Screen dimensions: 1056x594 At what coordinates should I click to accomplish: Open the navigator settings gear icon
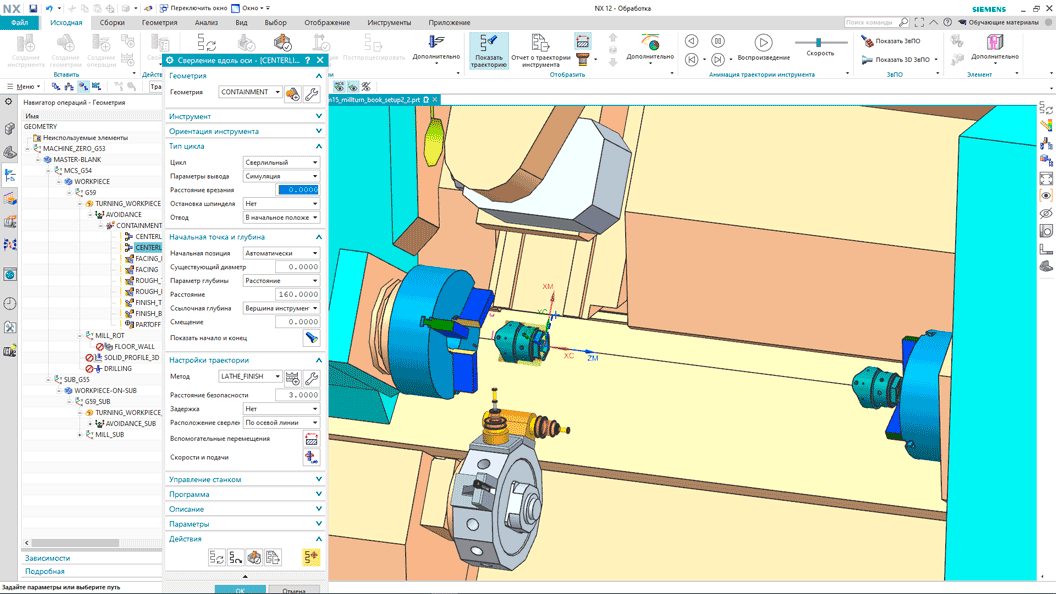pos(8,102)
